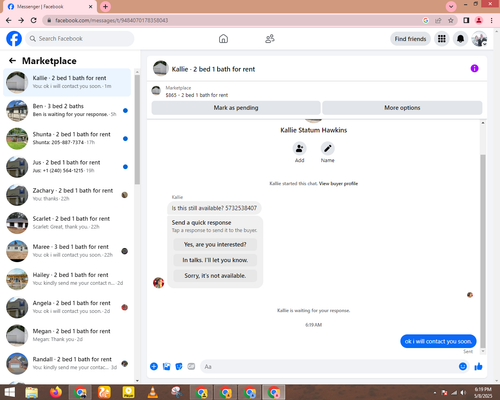Send quick reply In talks. I'll let you know.
This screenshot has height=400, width=500.
pyautogui.click(x=215, y=260)
